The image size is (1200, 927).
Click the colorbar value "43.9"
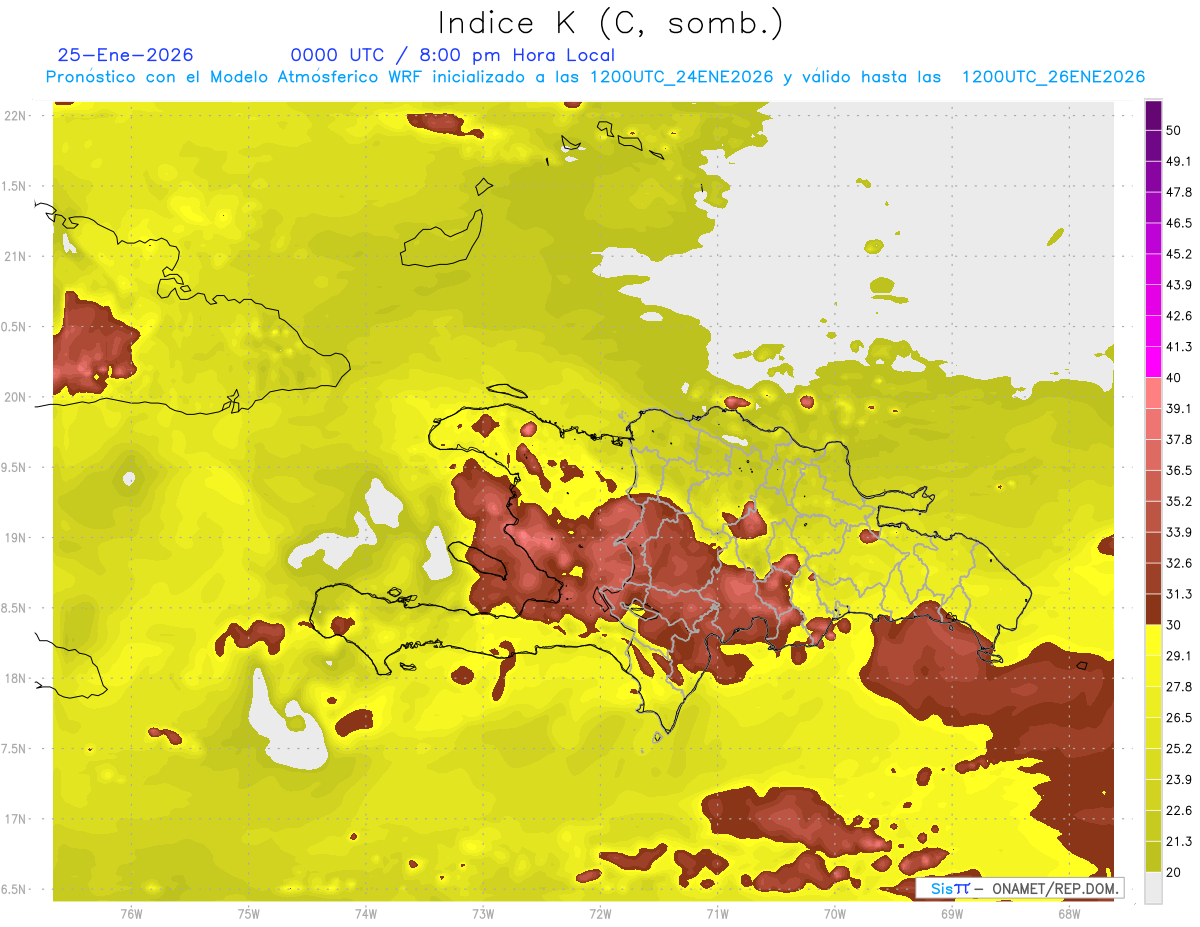[x=1180, y=285]
